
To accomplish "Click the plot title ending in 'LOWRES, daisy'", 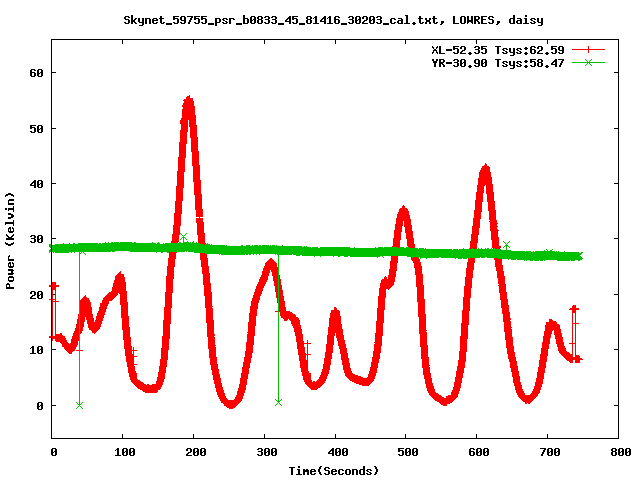I will click(333, 20).
